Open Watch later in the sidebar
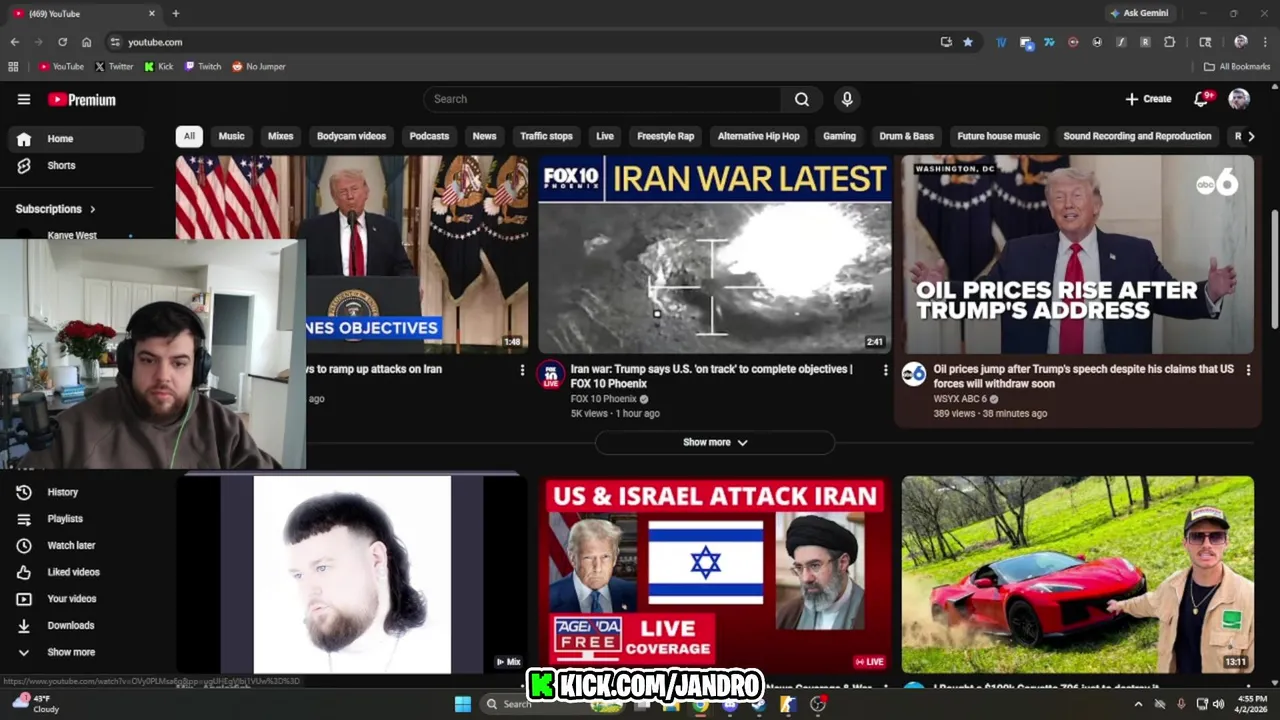Viewport: 1280px width, 720px height. point(71,545)
